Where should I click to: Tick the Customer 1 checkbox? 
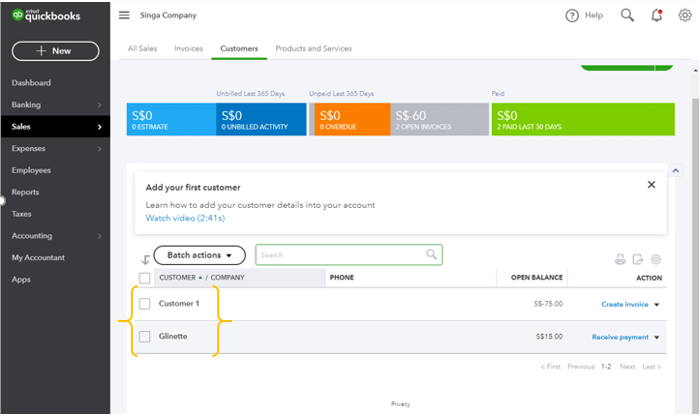click(145, 304)
